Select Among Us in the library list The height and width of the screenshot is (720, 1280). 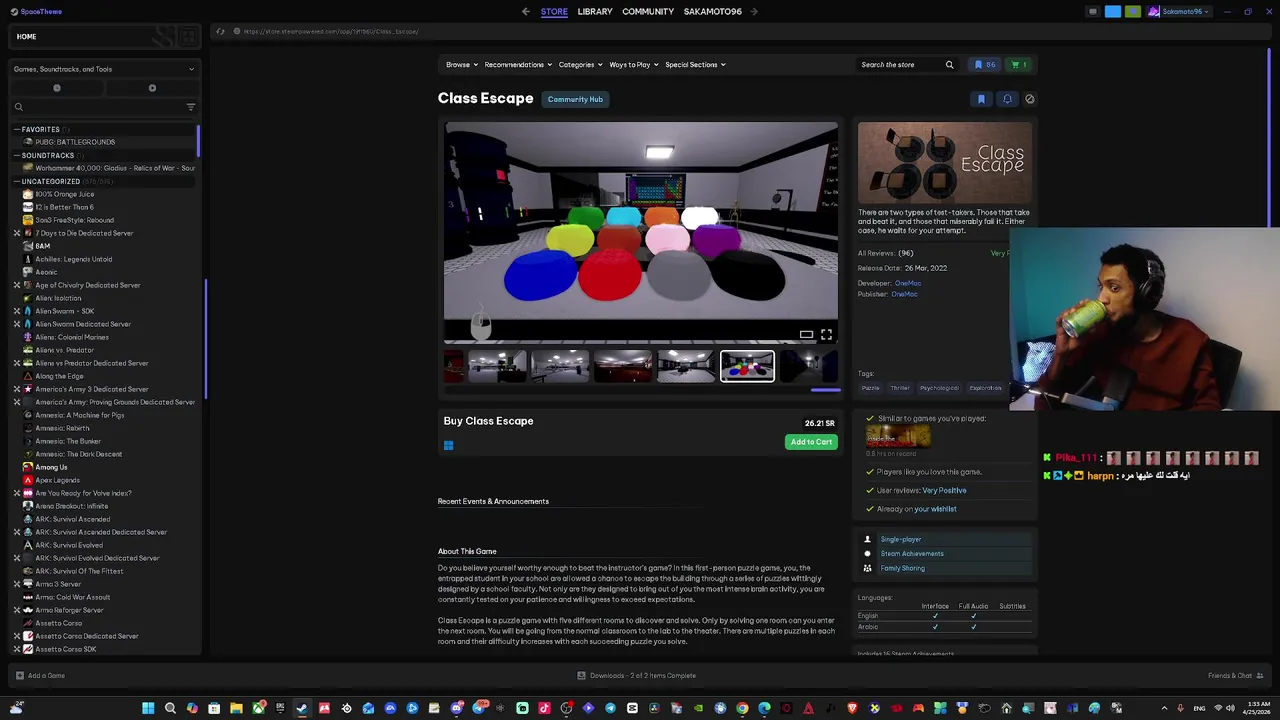click(51, 467)
